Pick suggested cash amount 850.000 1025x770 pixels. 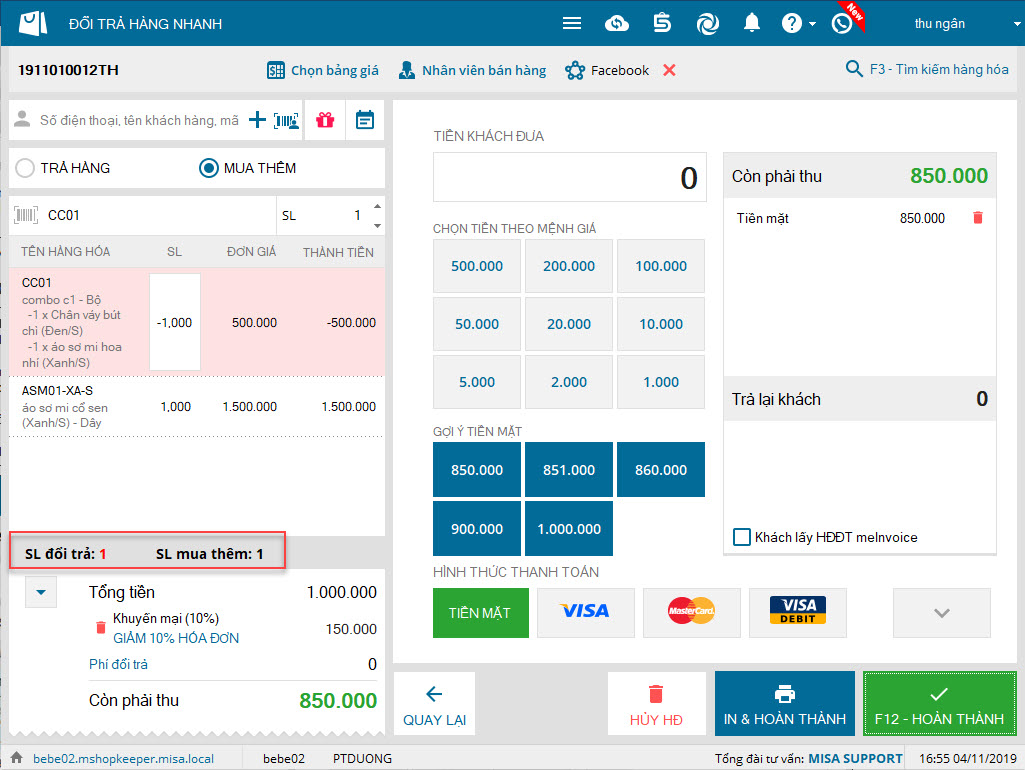click(x=477, y=470)
